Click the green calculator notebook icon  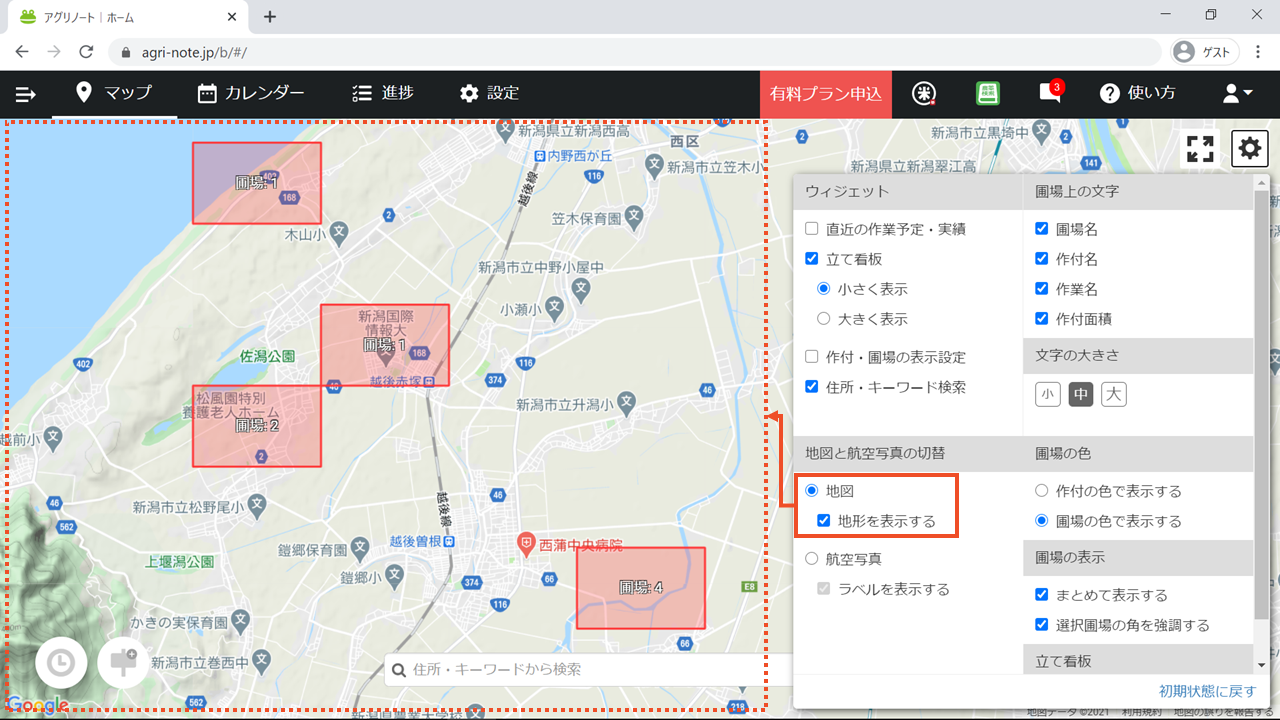[x=988, y=93]
